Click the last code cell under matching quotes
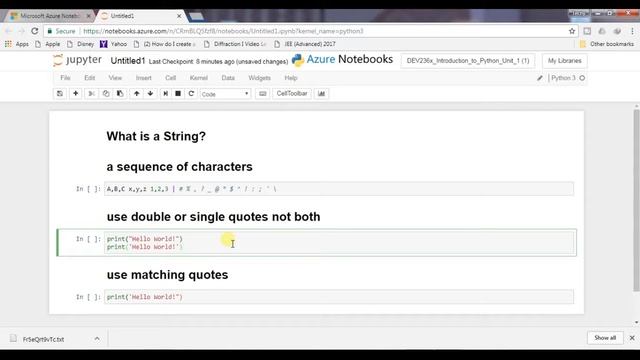The width and height of the screenshot is (640, 360). (x=339, y=297)
